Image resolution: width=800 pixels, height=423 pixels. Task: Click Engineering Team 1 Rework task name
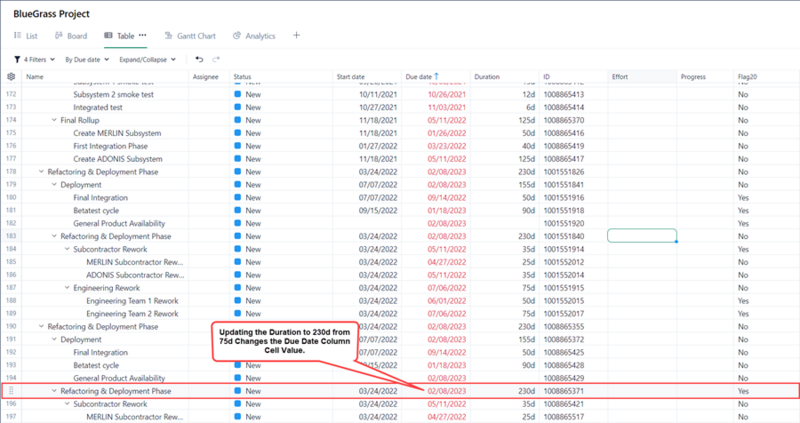pos(132,301)
